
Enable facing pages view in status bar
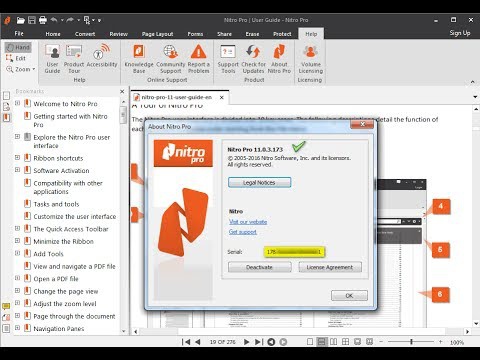(333, 342)
